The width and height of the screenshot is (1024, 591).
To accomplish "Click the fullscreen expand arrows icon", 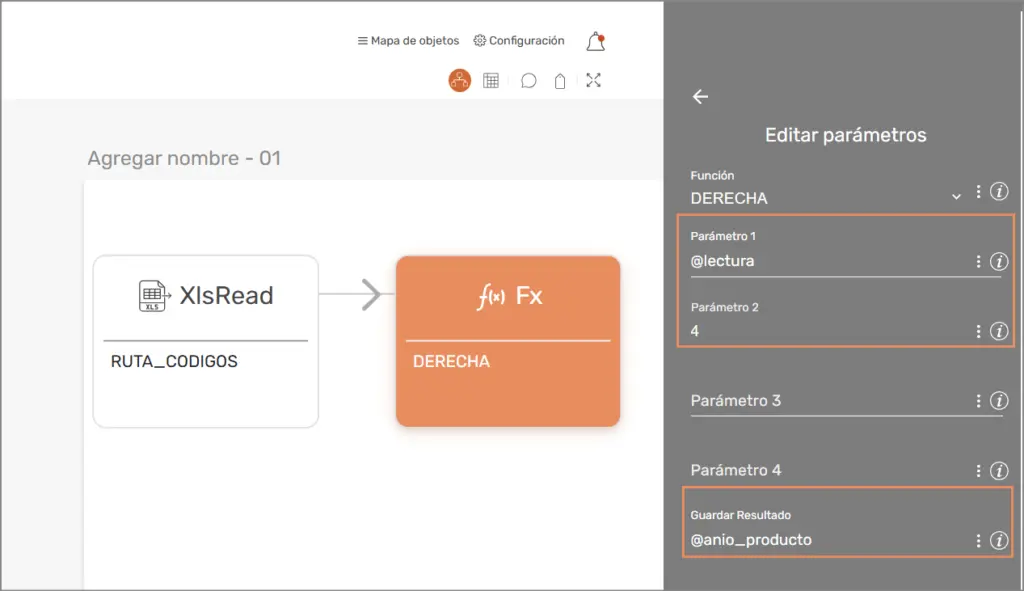I will point(593,81).
